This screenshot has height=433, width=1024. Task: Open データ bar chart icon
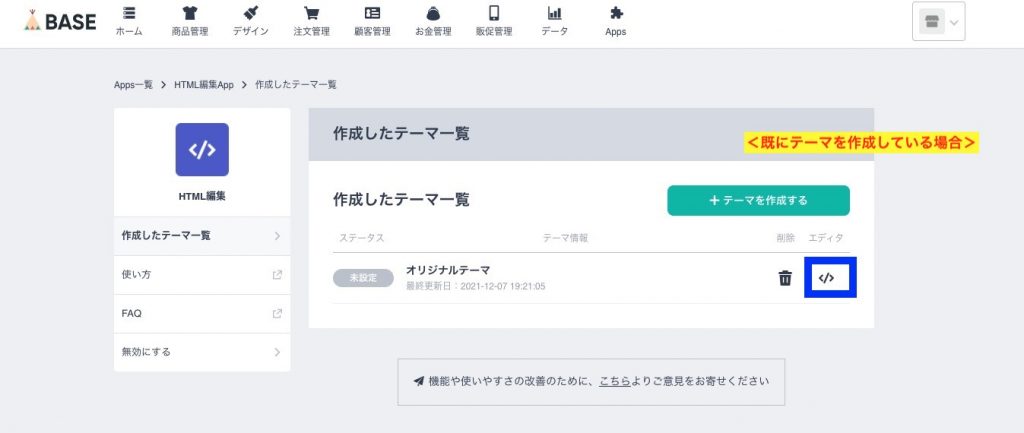[x=555, y=14]
